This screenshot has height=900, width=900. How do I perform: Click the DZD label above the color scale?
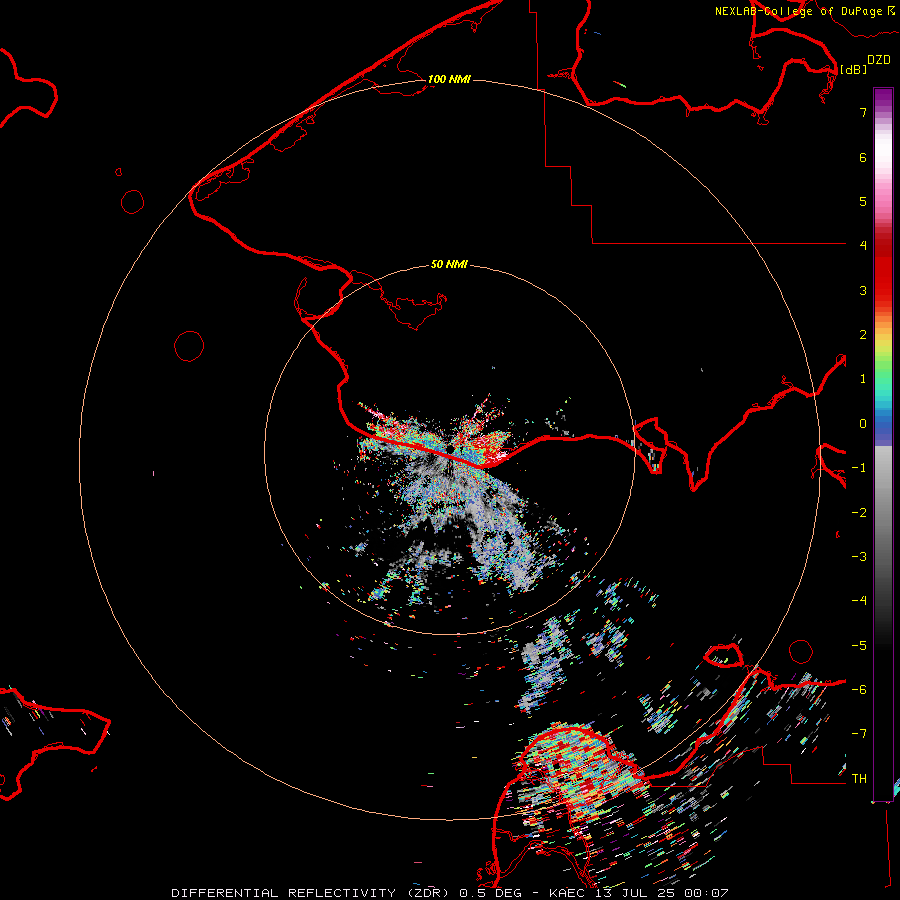coord(879,60)
